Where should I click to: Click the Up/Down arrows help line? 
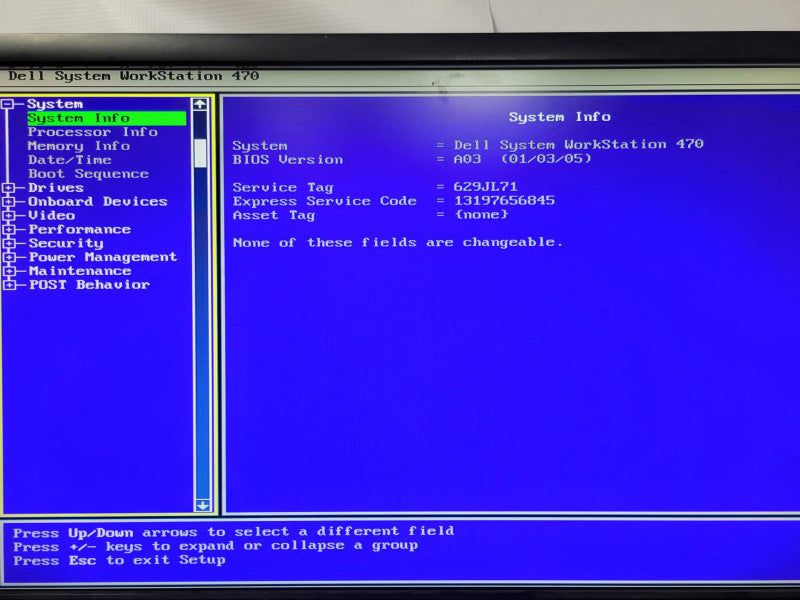tap(234, 532)
